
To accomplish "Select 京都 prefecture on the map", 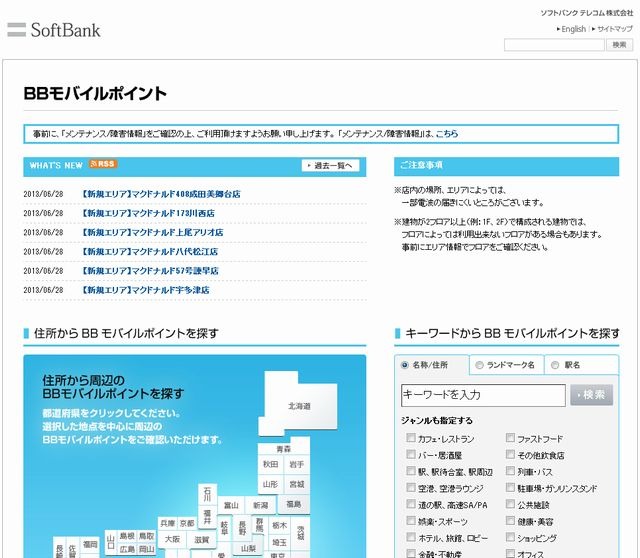I will [187, 523].
